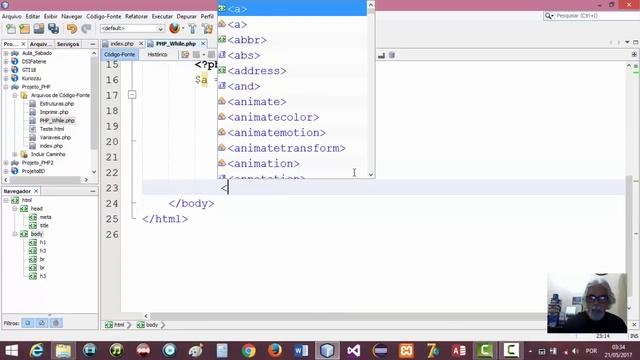Click the Clean and Build icon
This screenshot has width=640, height=360.
207,29
